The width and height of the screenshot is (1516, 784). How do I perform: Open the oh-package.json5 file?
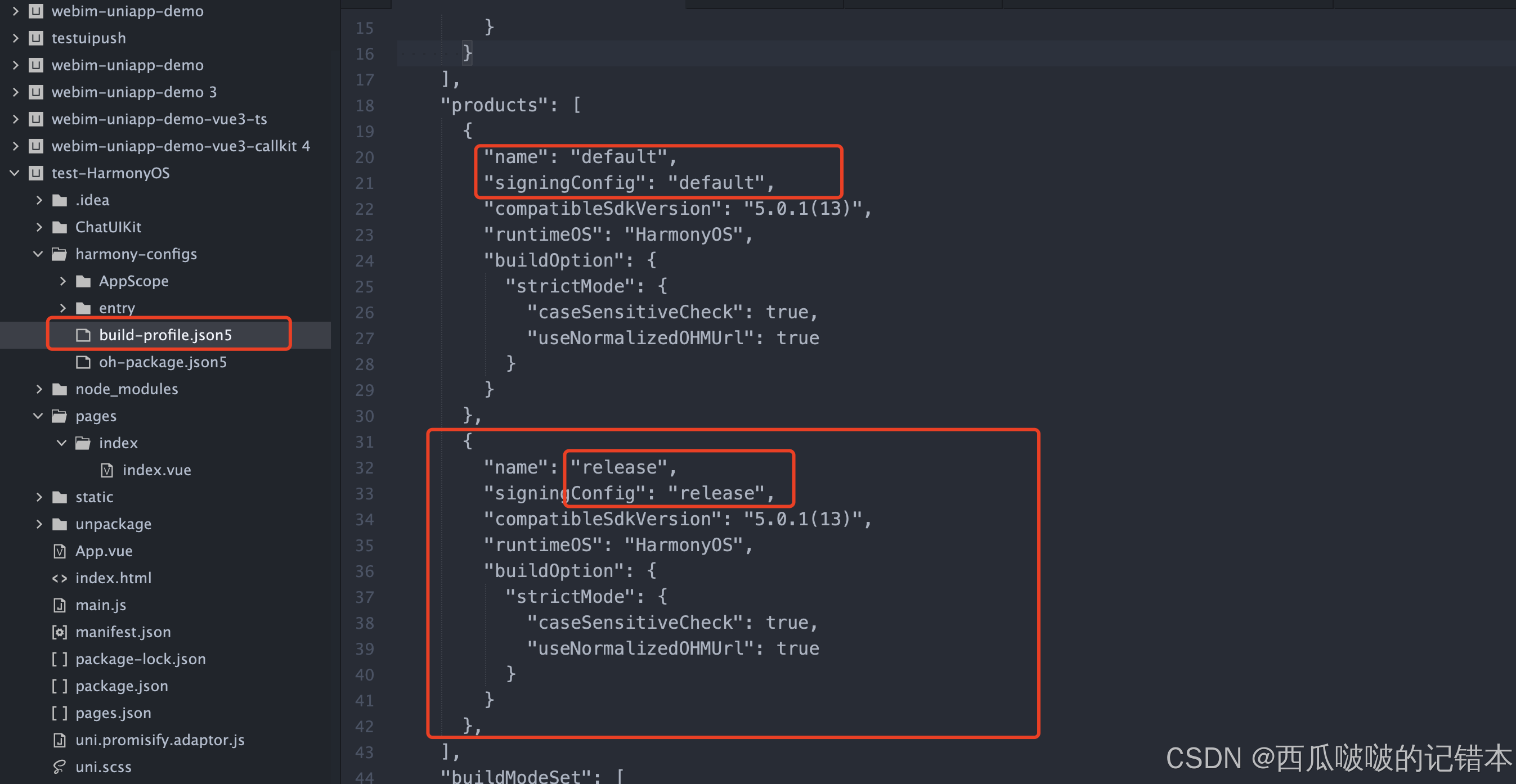pyautogui.click(x=163, y=362)
